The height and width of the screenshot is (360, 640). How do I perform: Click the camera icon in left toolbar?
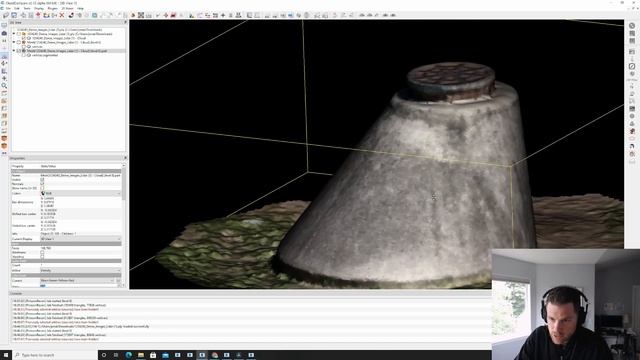(x=4, y=33)
